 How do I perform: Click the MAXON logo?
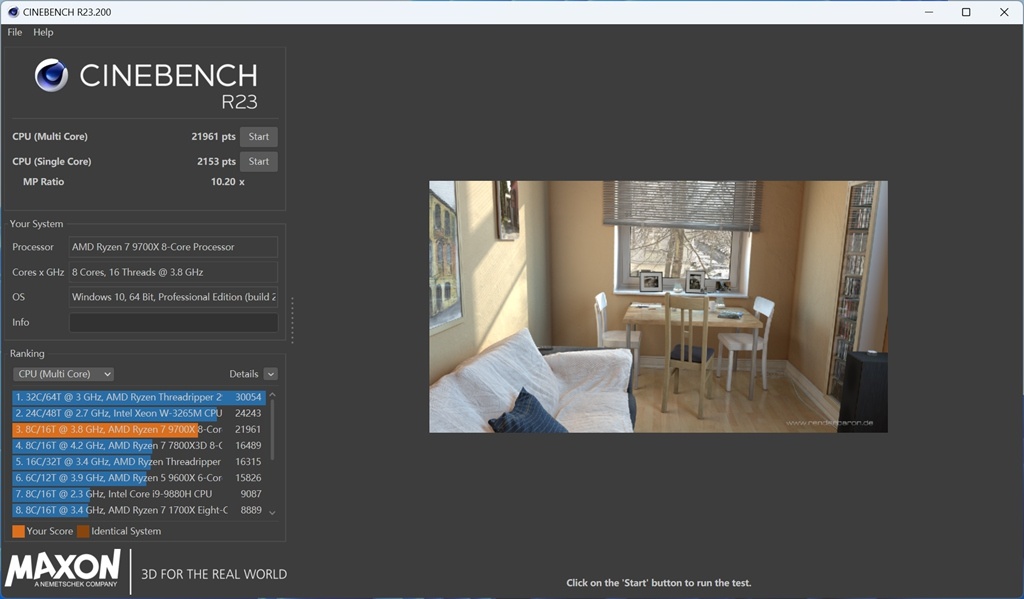63,568
